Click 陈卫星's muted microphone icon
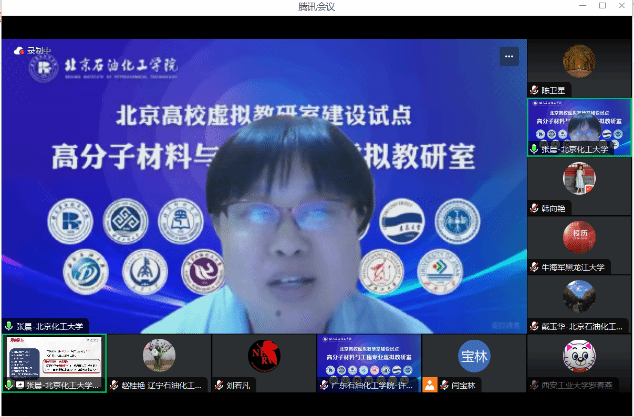The width and height of the screenshot is (634, 417). click(x=535, y=90)
